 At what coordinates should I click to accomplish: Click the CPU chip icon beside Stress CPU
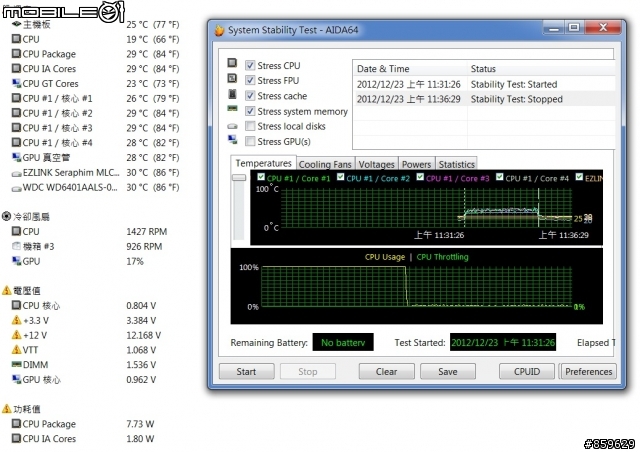pos(232,62)
